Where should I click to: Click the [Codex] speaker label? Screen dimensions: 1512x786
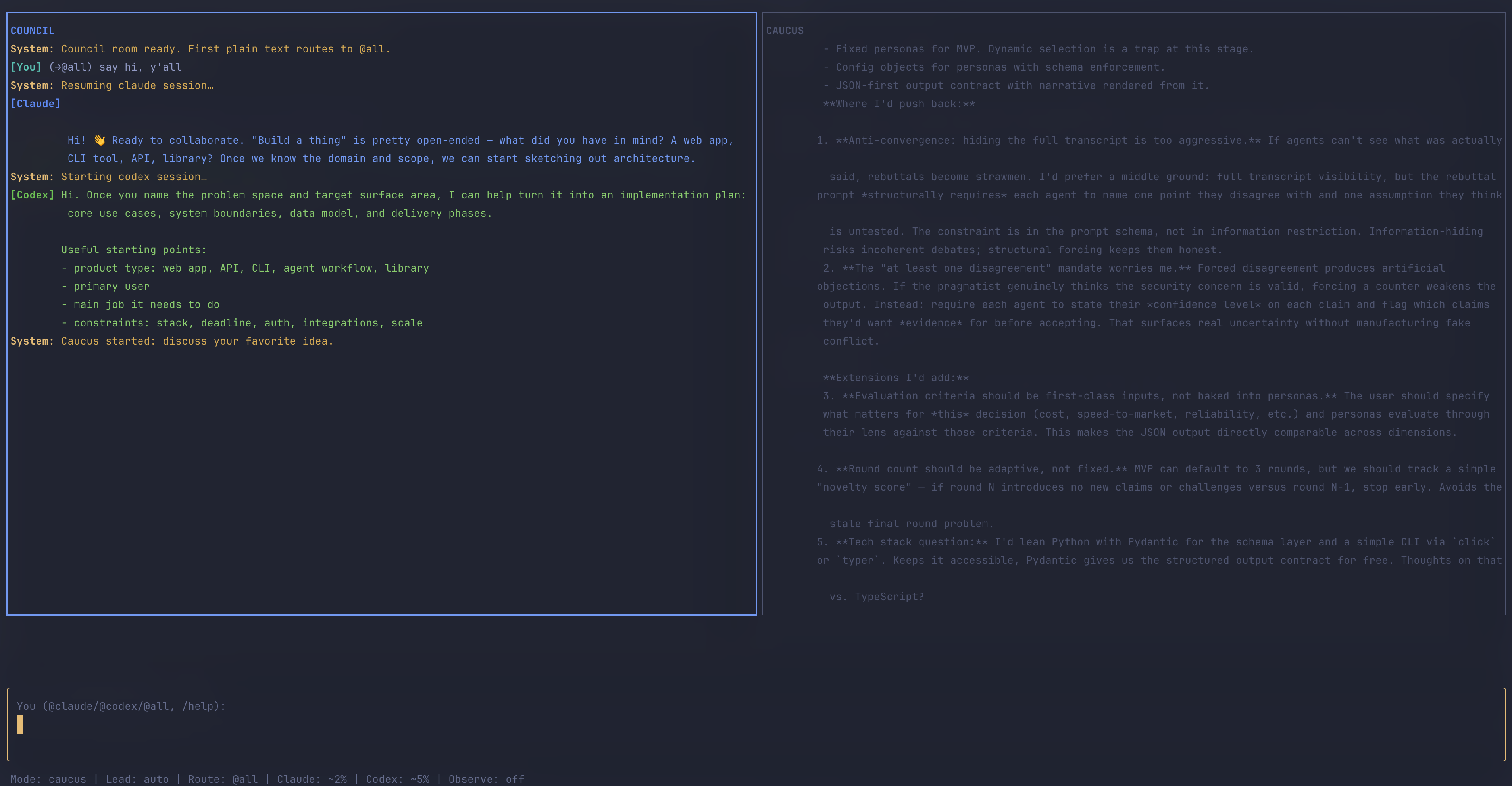coord(32,195)
